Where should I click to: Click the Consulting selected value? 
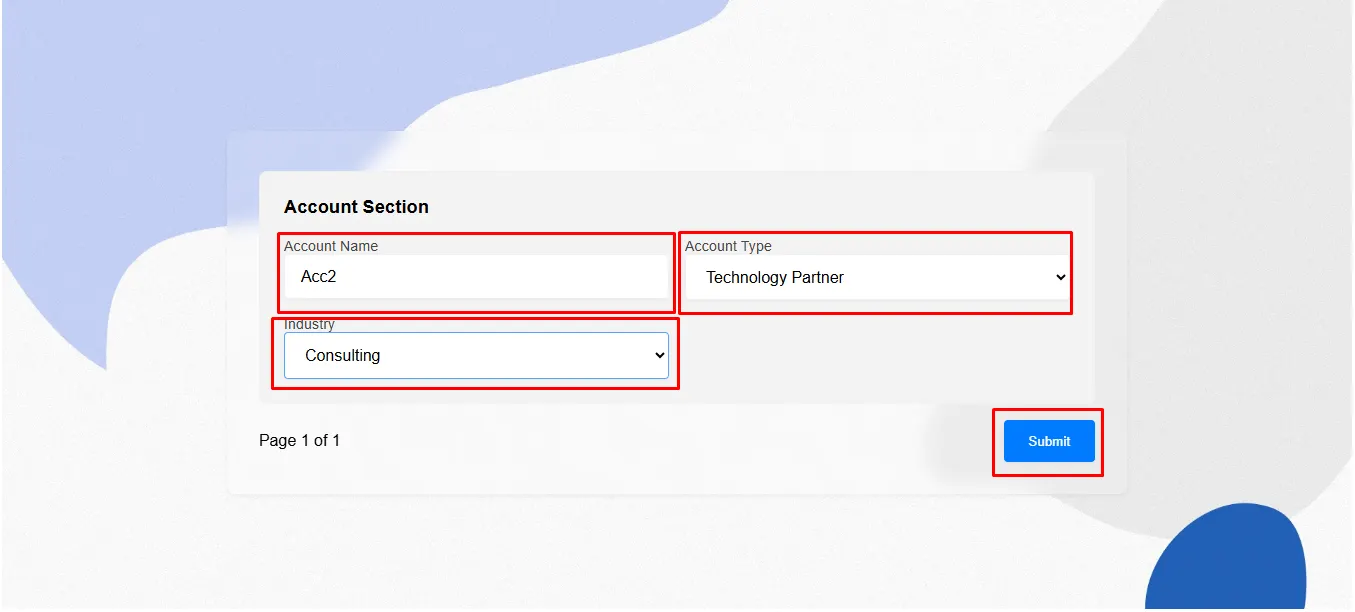[x=342, y=355]
